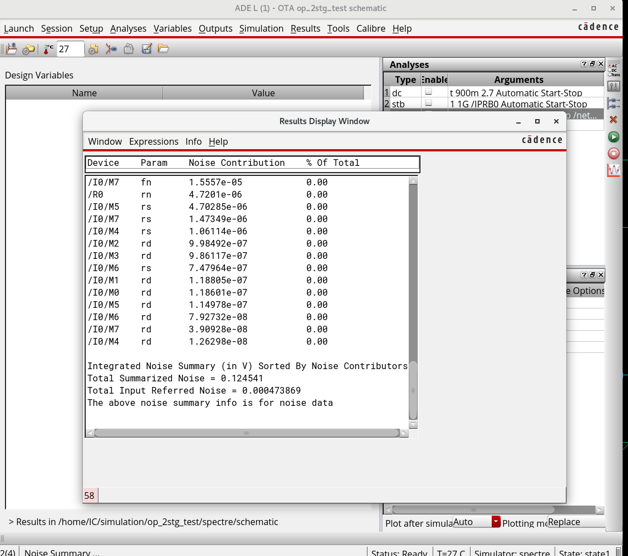Run simulation with the green play button
This screenshot has height=556, width=628.
coord(614,137)
